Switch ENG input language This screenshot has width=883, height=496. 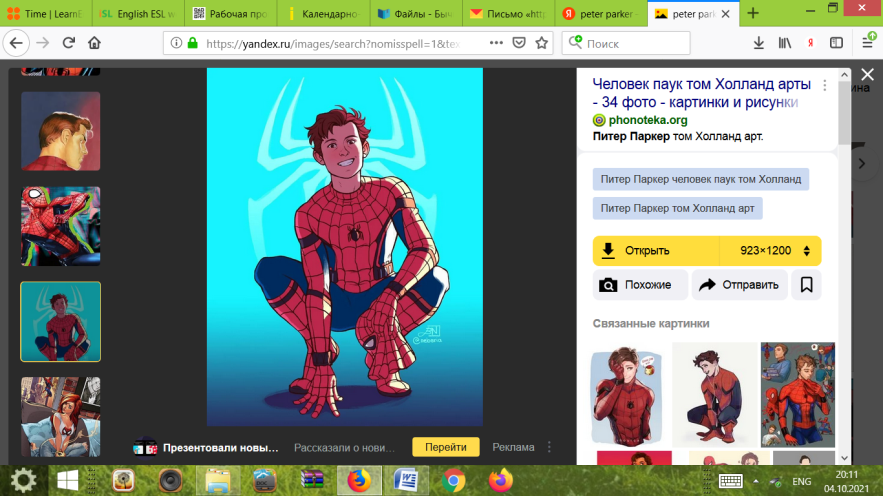(802, 481)
